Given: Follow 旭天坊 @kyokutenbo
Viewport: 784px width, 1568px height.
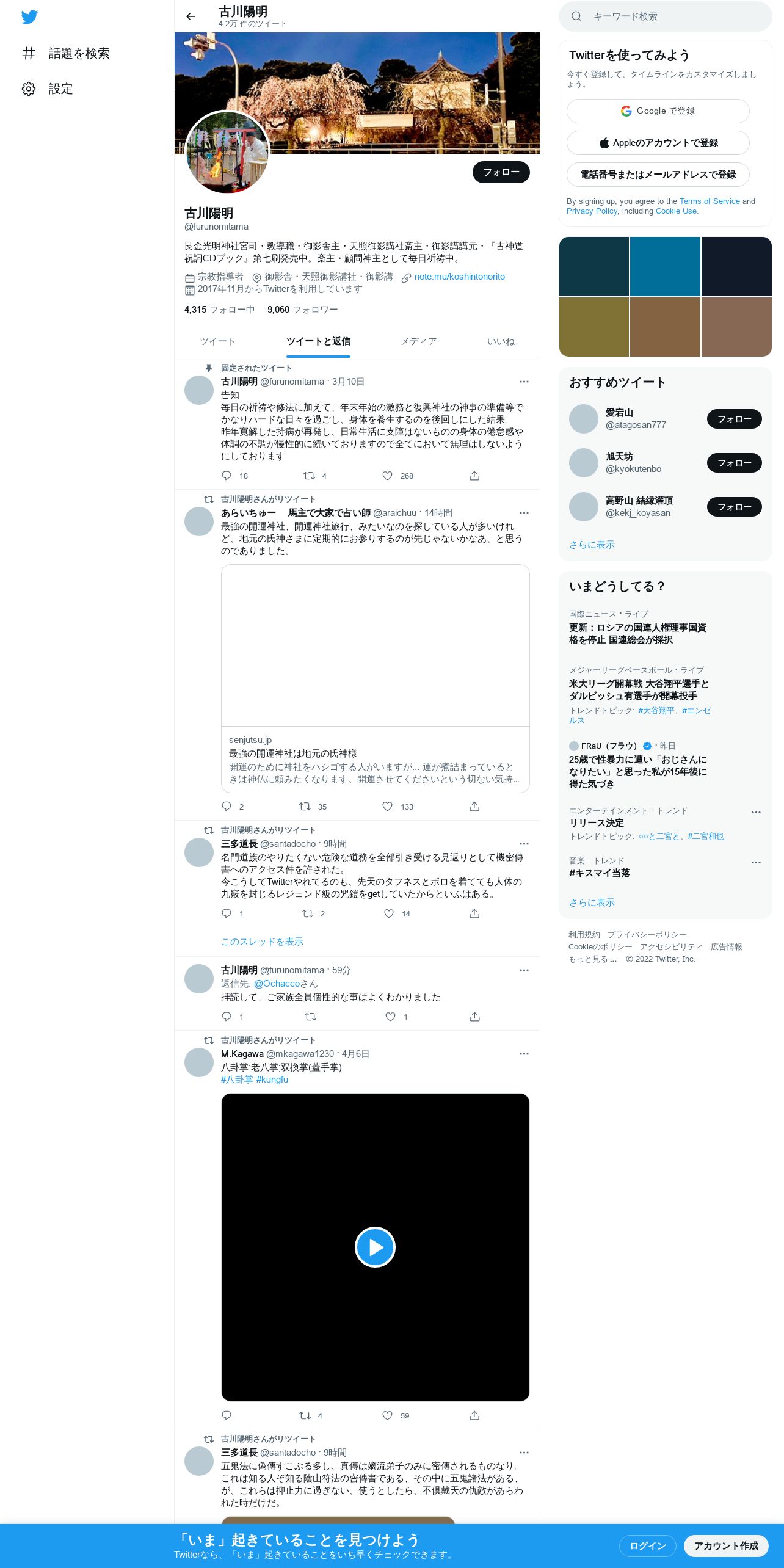Looking at the screenshot, I should pos(735,463).
